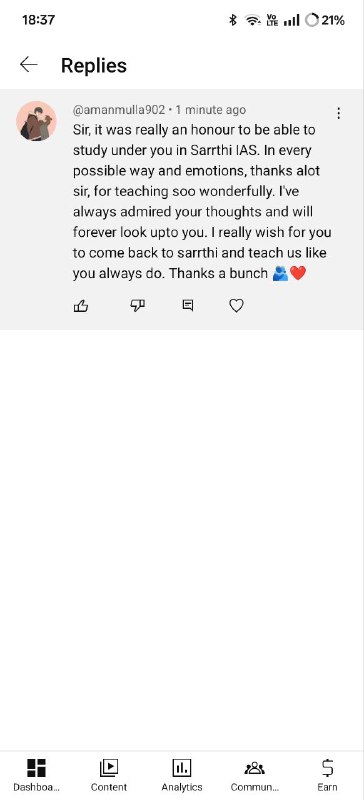Tap the Wi-Fi status icon

click(x=253, y=20)
